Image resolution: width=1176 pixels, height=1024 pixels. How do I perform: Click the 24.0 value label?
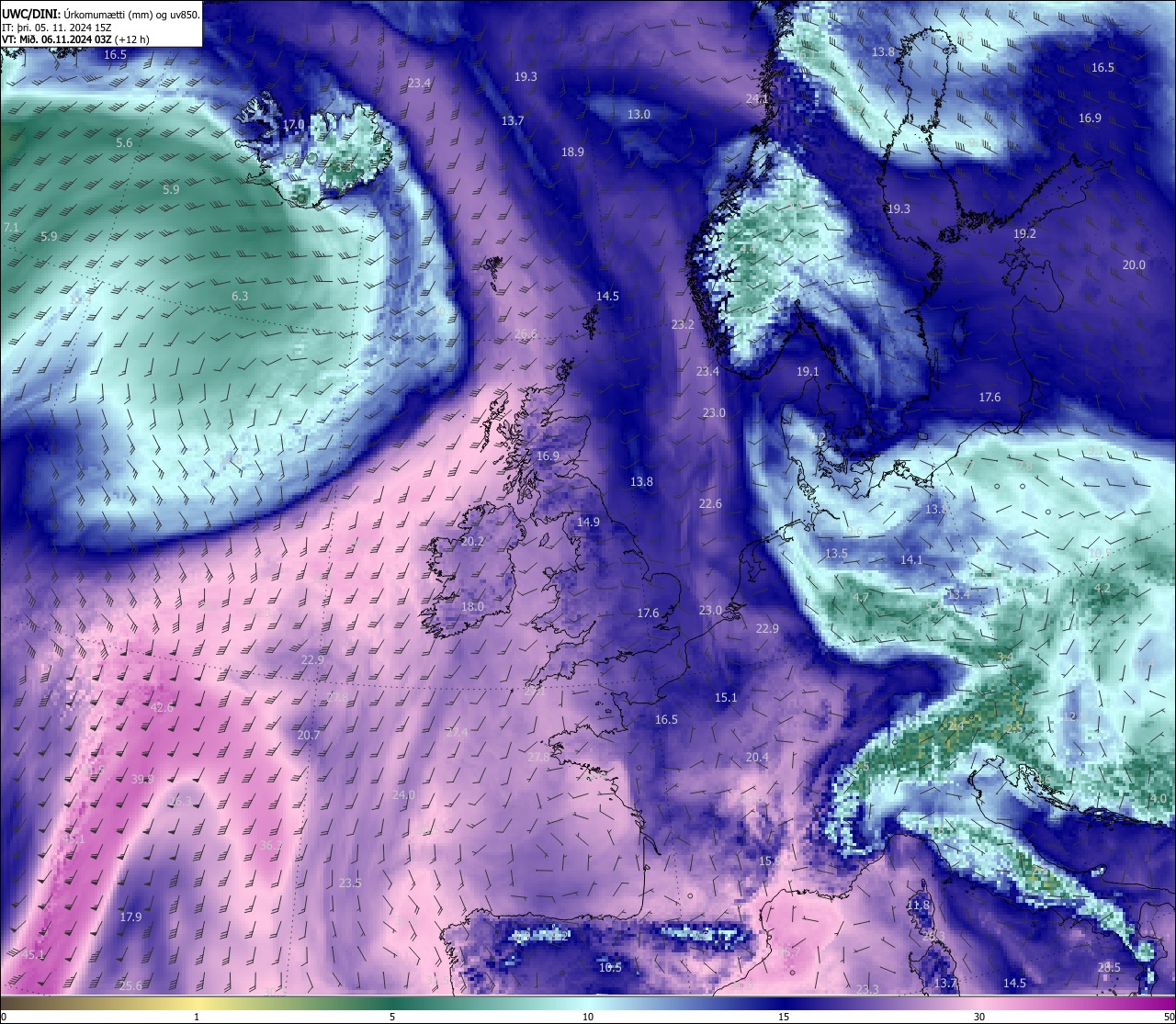click(x=403, y=794)
